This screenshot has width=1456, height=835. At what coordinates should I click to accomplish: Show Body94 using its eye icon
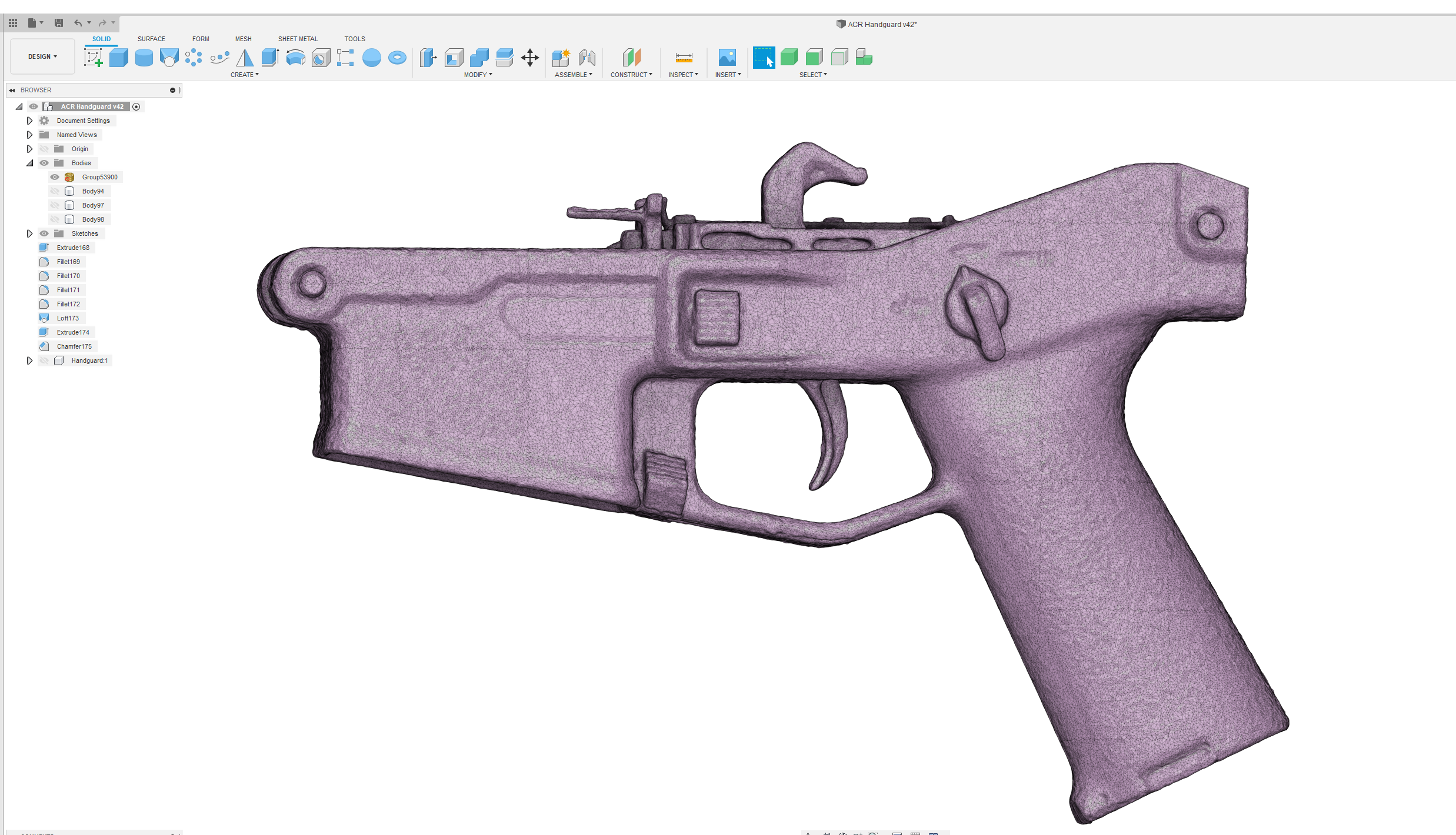[x=55, y=191]
